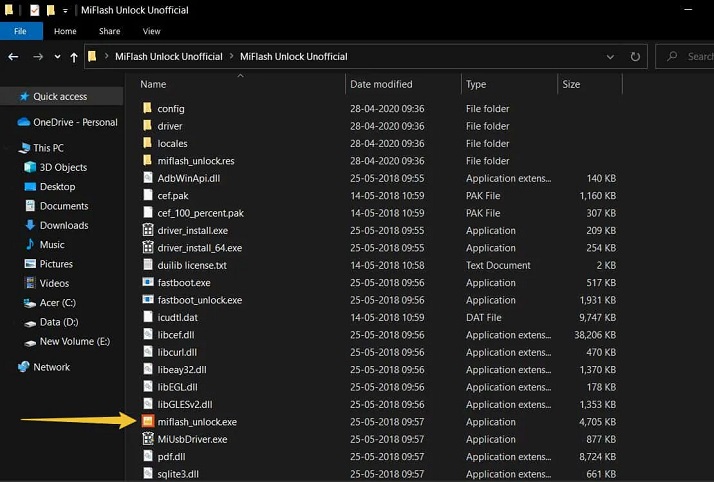The width and height of the screenshot is (714, 482).
Task: Select libeay32.dll file name
Action: 182,369
